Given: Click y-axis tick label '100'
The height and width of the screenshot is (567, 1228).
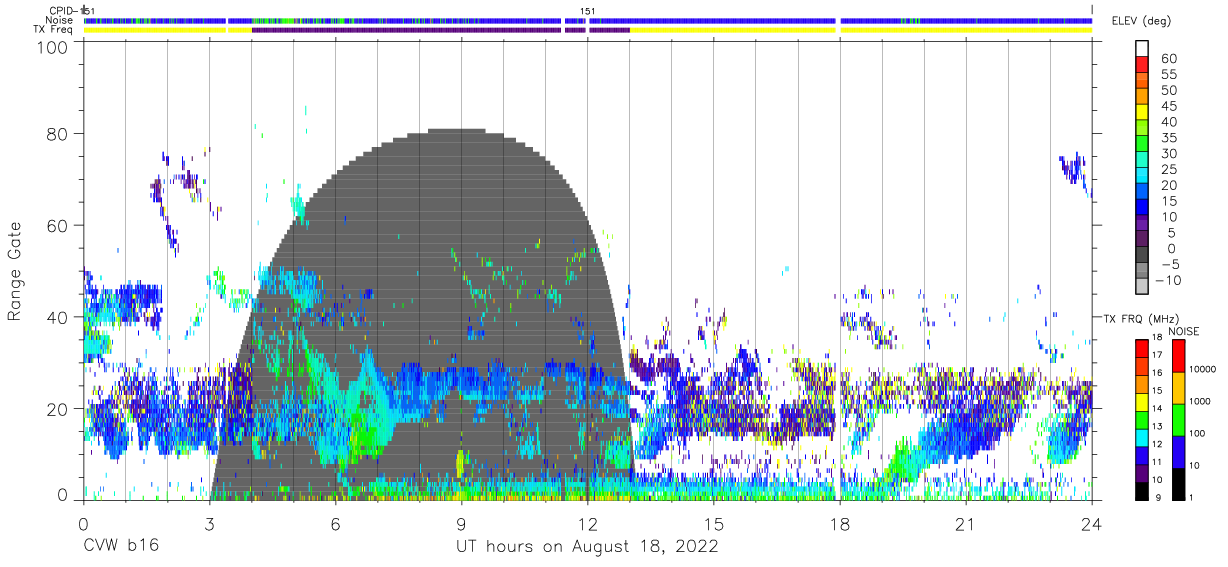Looking at the screenshot, I should (51, 47).
